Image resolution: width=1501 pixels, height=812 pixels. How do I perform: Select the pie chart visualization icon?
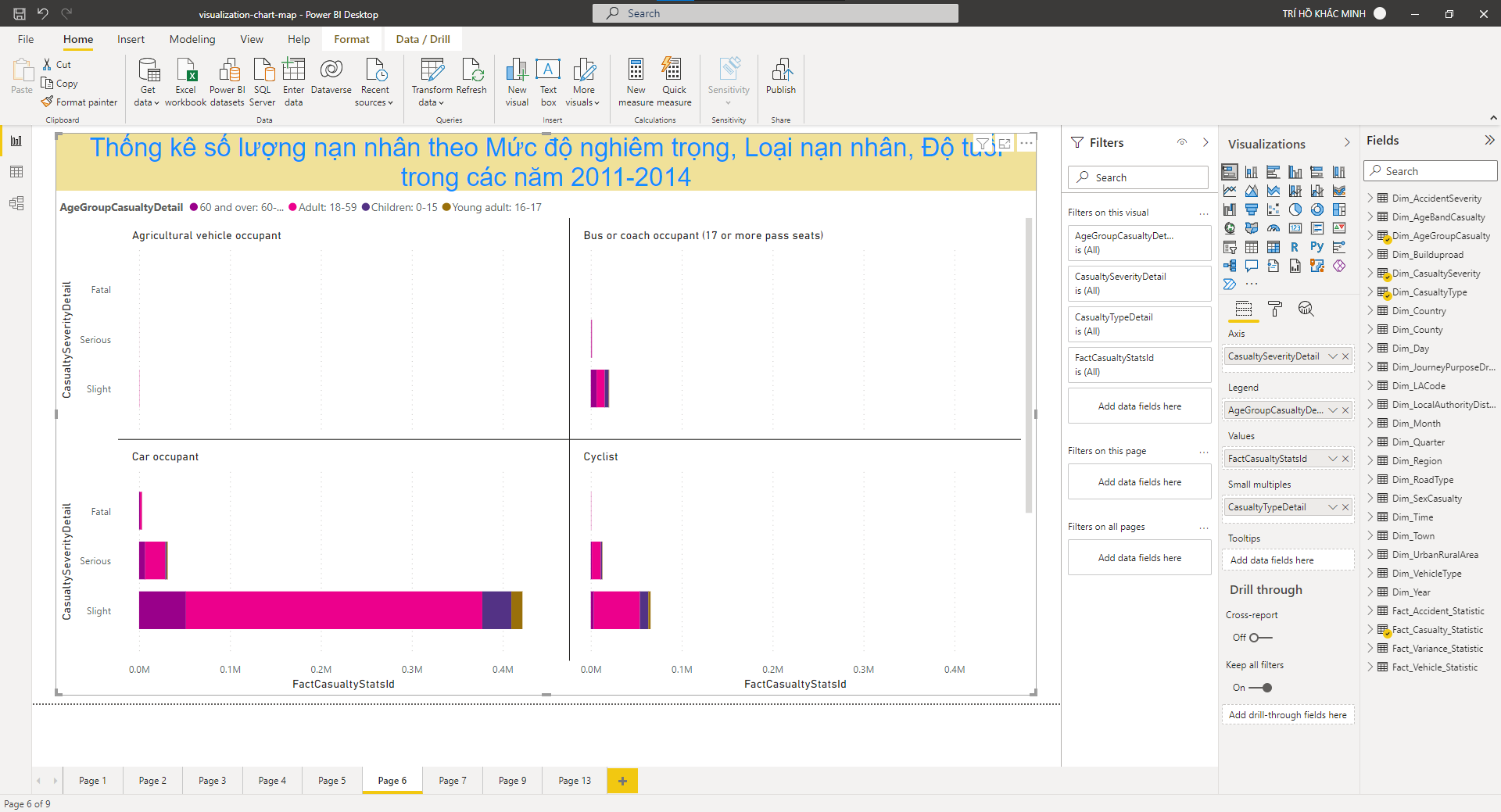(x=1295, y=209)
